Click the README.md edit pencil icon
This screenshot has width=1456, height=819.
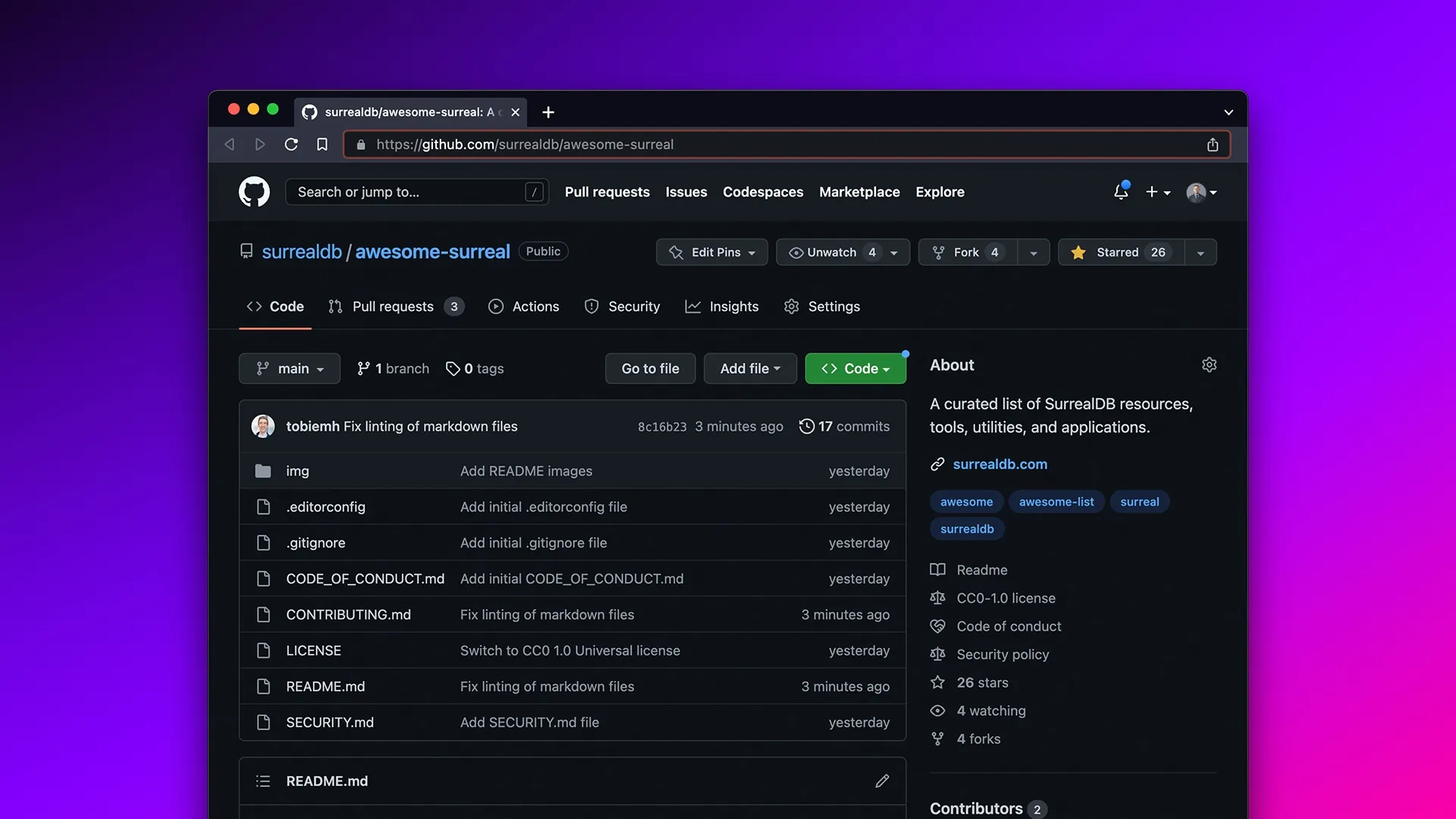(882, 781)
